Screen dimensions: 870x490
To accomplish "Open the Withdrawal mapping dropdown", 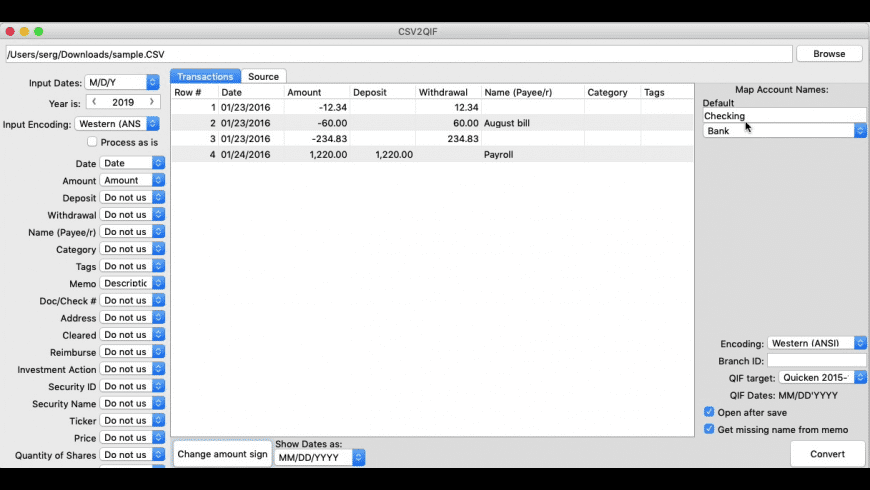I will tap(132, 215).
